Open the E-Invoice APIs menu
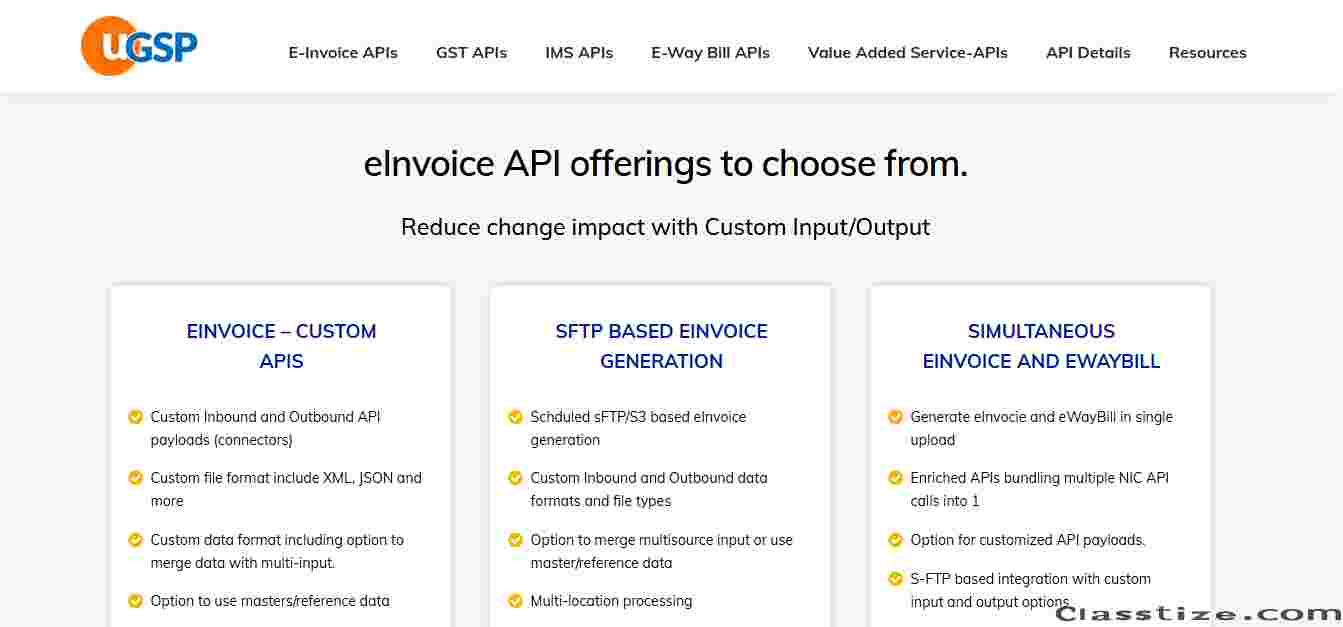The height and width of the screenshot is (627, 1343). click(x=343, y=53)
